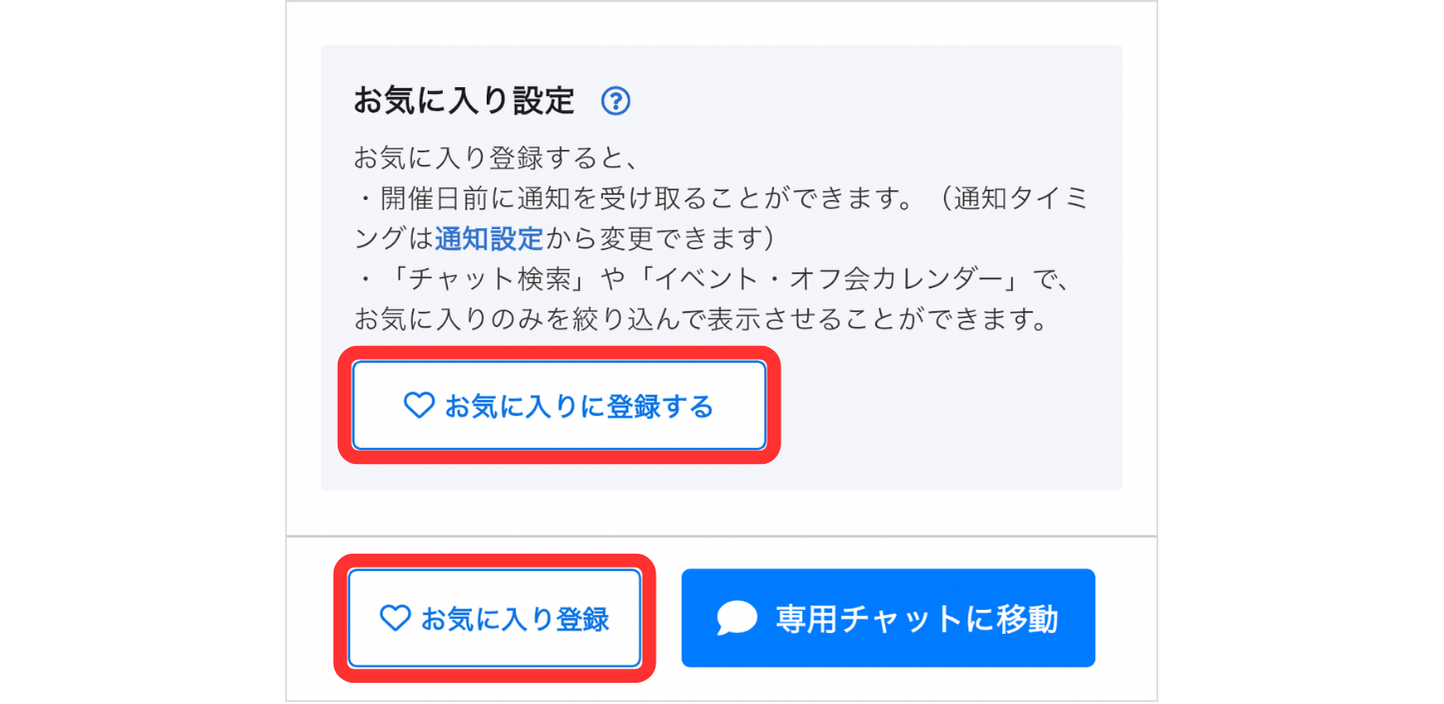Click the word ングは before 通知設定
This screenshot has height=704, width=1444.
point(394,238)
